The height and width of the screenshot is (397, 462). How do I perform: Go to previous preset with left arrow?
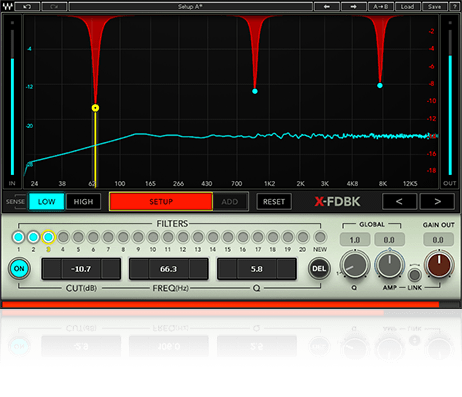coord(327,6)
